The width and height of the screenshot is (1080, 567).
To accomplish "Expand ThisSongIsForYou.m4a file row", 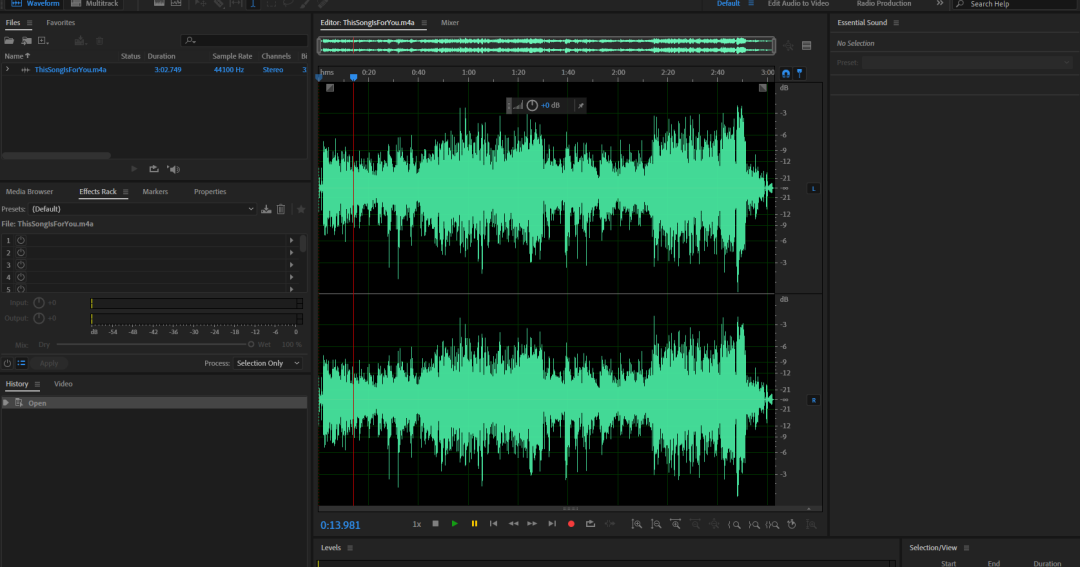I will 8,70.
